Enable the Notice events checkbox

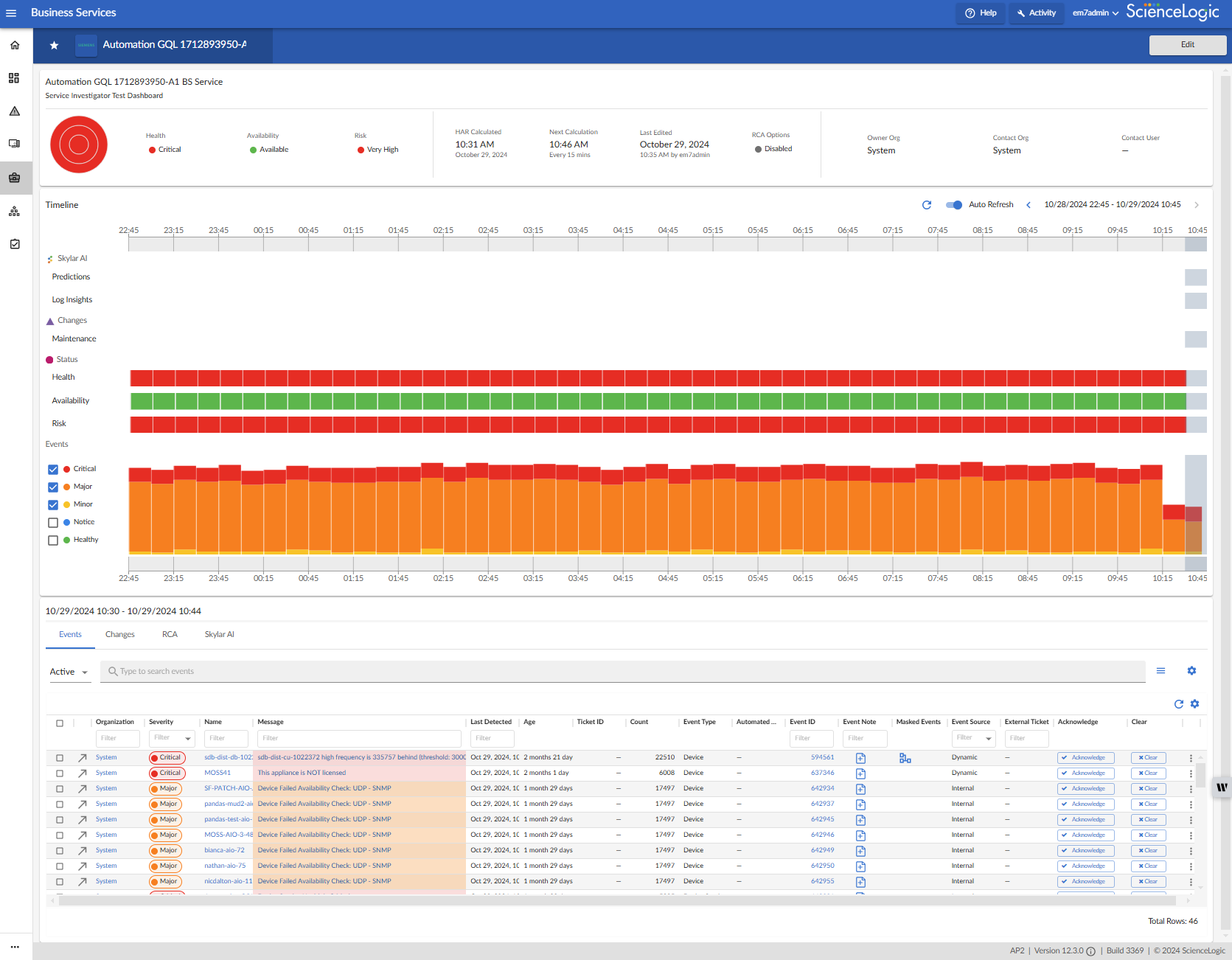coord(53,523)
